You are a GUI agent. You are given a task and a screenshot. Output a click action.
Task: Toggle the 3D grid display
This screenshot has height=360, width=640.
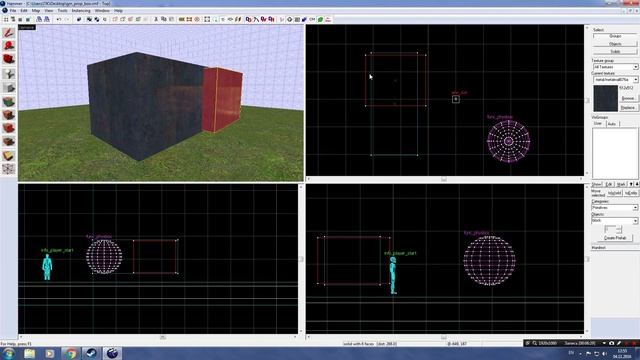coord(13,19)
